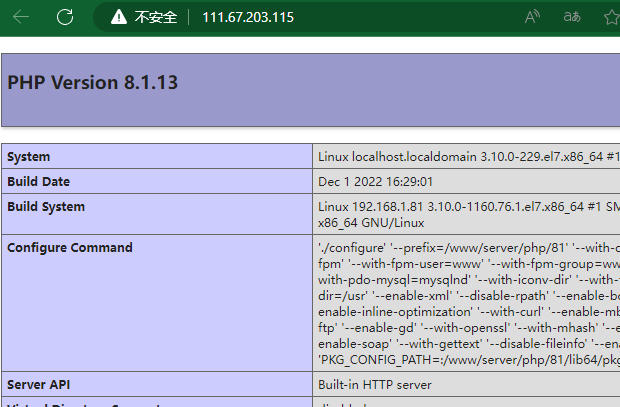620x407 pixels.
Task: Click the Build Date row label
Action: (x=38, y=182)
